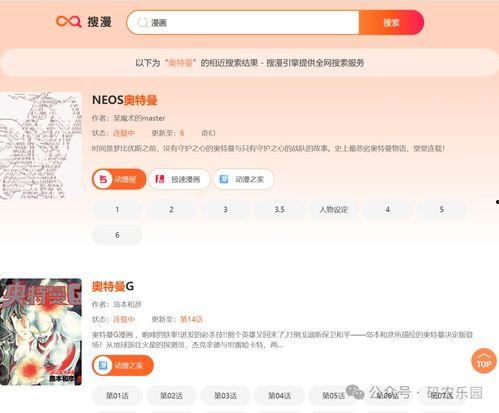Open 第01话 of 奥特曼G

(x=117, y=396)
